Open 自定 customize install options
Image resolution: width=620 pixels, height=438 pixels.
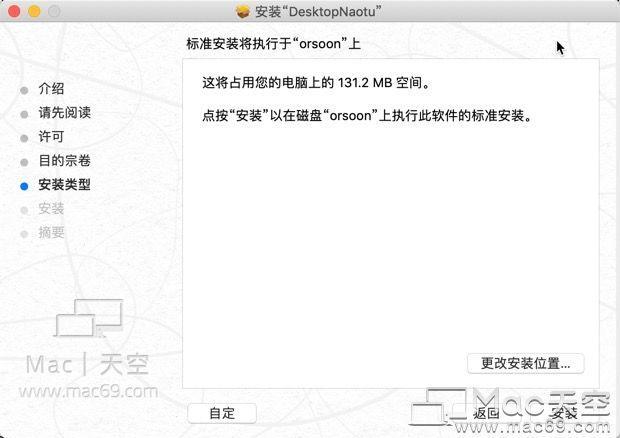pyautogui.click(x=222, y=413)
